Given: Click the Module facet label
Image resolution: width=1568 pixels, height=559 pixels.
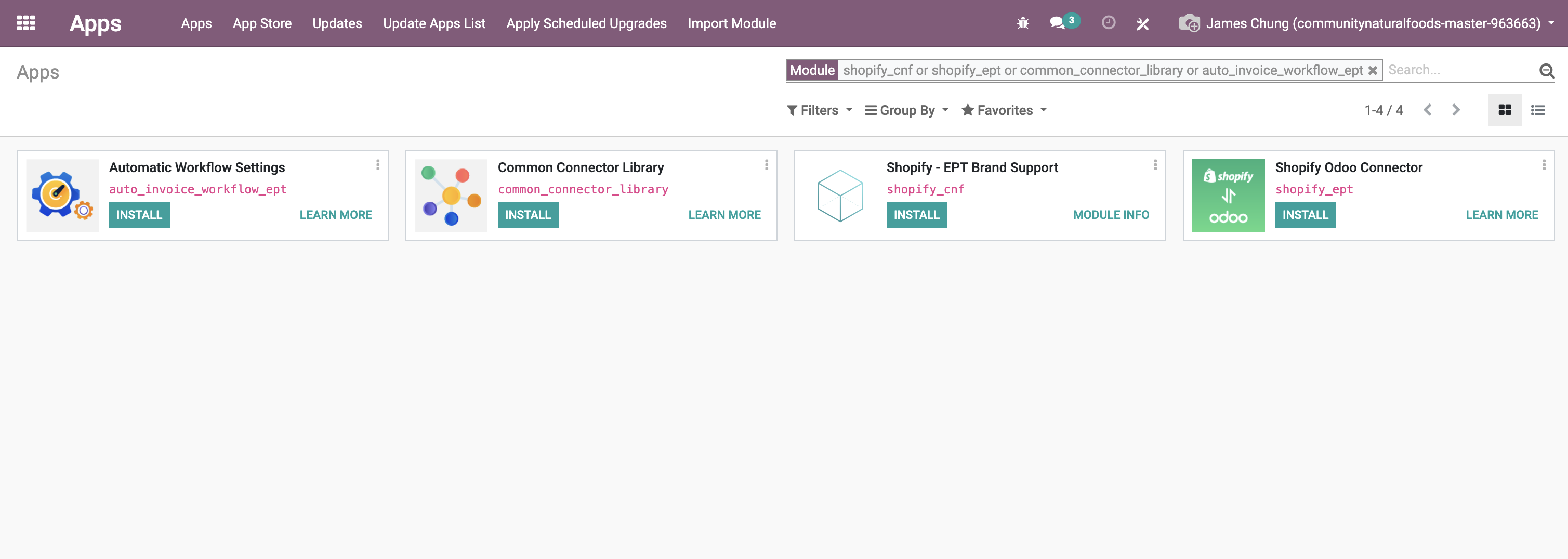Looking at the screenshot, I should coord(812,70).
